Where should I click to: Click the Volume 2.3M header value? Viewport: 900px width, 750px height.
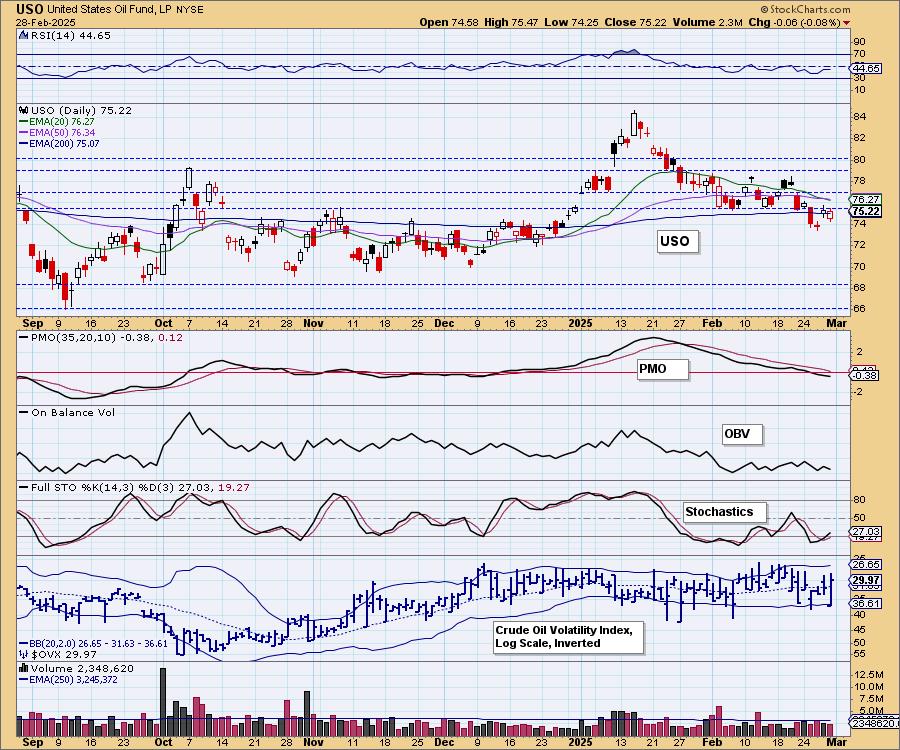(708, 22)
